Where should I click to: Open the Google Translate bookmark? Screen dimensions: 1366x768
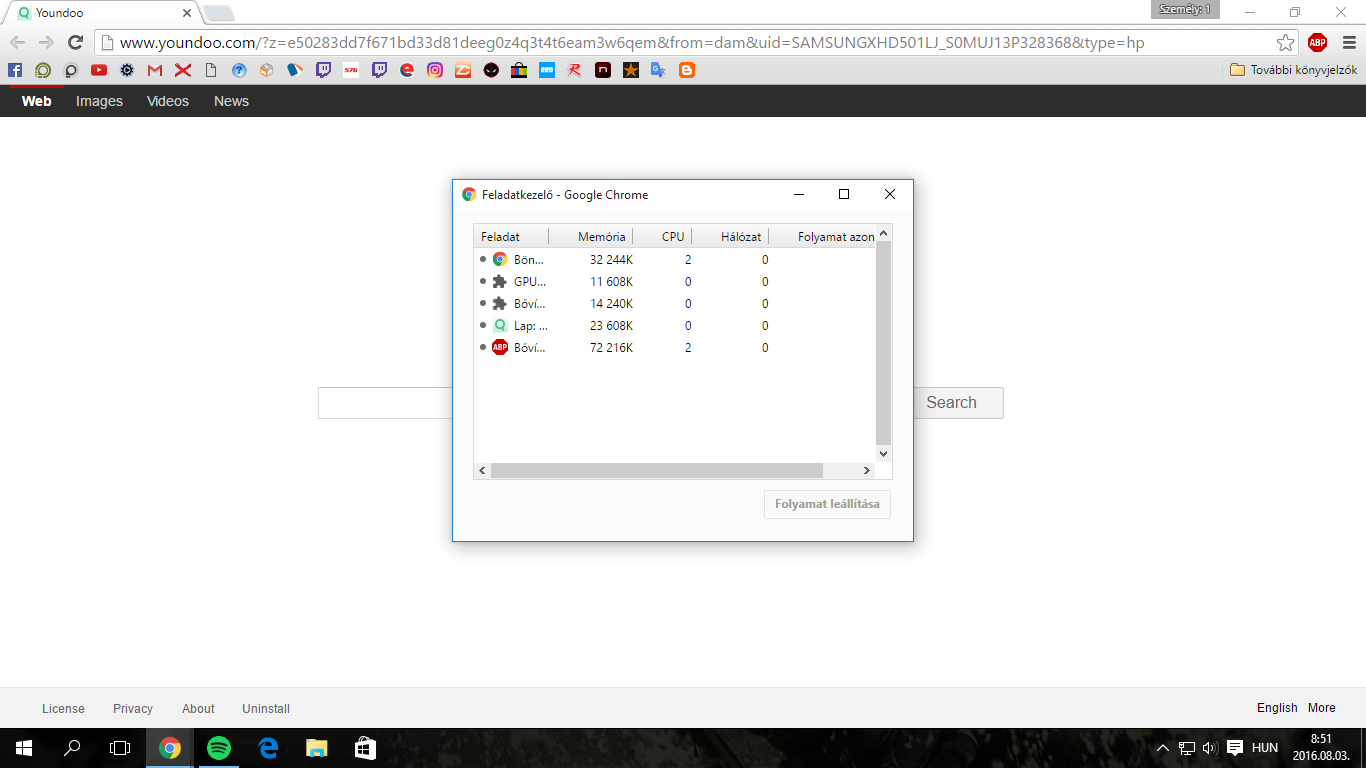(658, 70)
